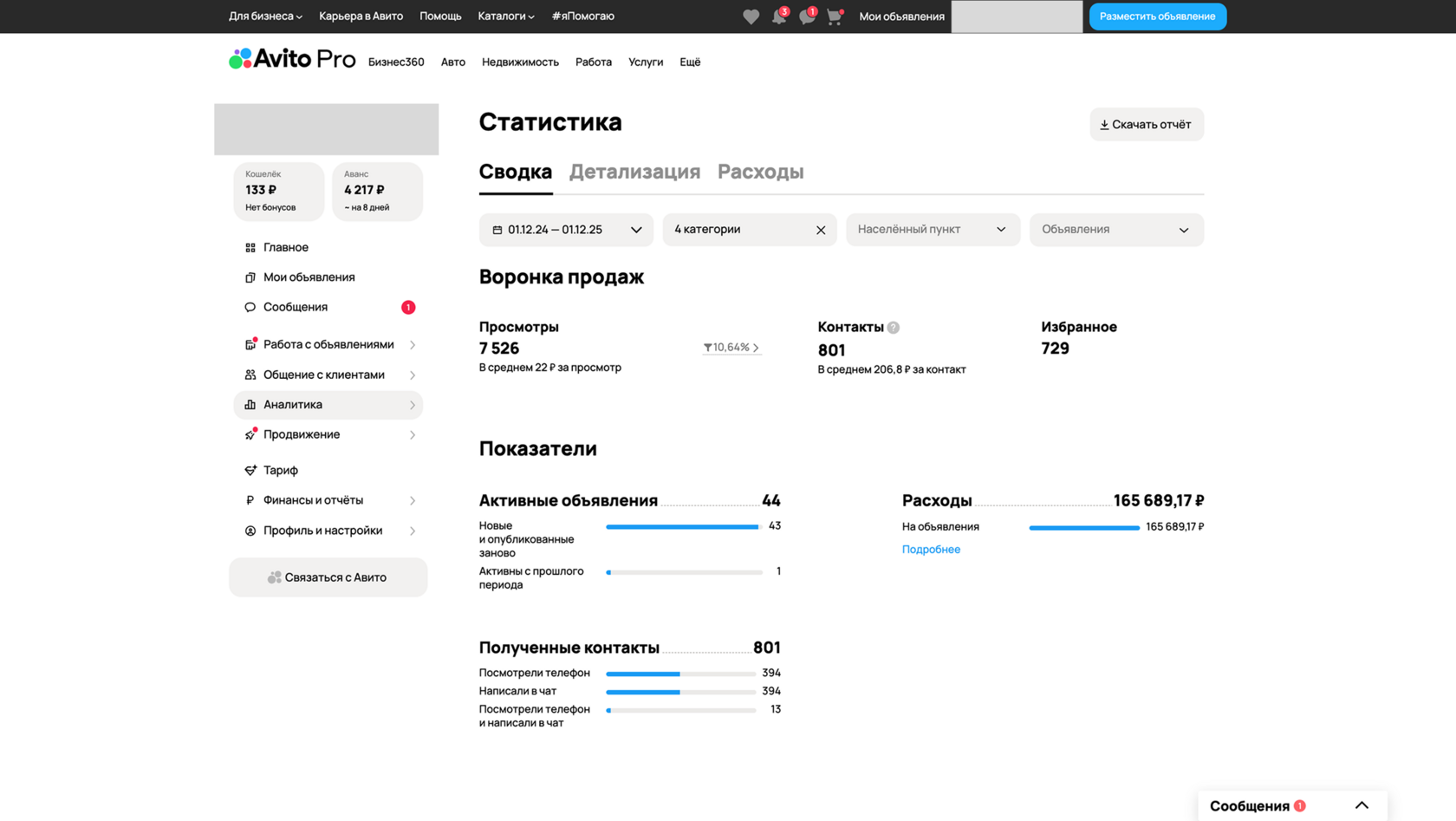Expand the Продвижение section chevron

tap(413, 435)
